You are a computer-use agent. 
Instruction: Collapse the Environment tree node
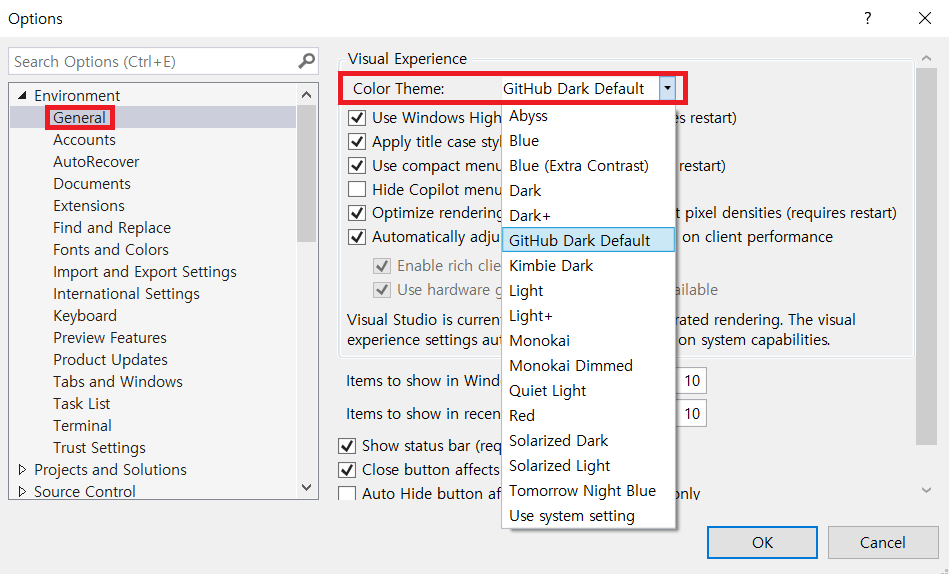pyautogui.click(x=22, y=95)
